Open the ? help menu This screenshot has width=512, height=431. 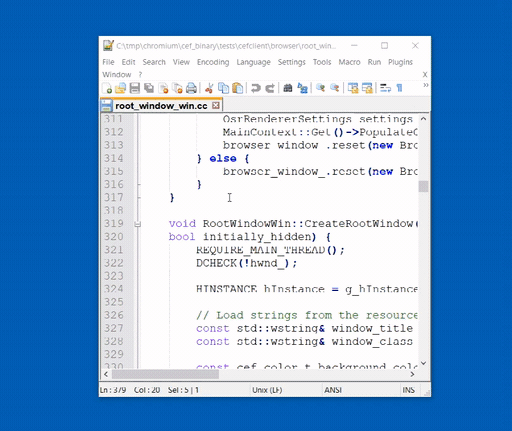pyautogui.click(x=140, y=75)
